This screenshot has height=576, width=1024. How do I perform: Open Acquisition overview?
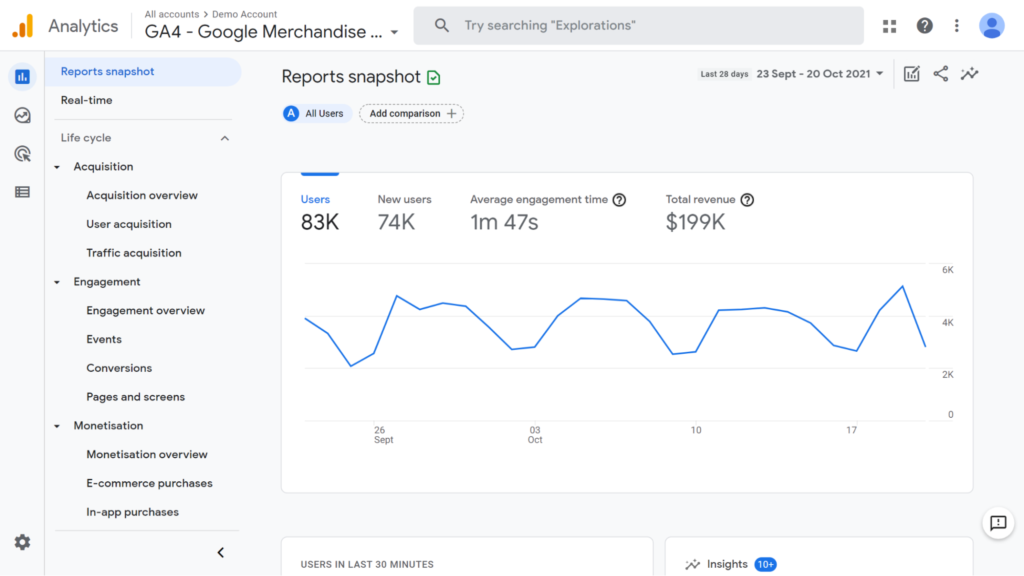pos(142,195)
